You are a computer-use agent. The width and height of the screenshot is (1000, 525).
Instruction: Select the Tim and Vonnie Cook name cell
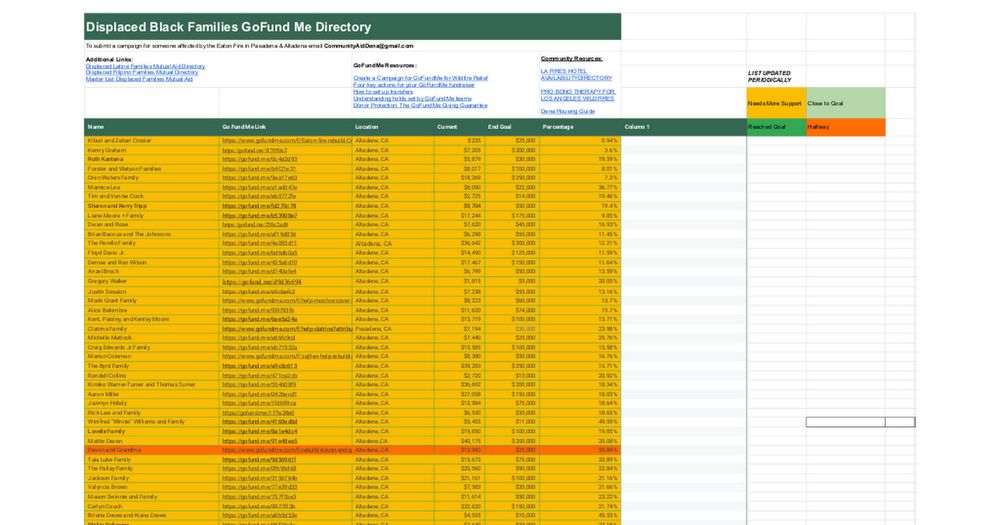point(152,196)
